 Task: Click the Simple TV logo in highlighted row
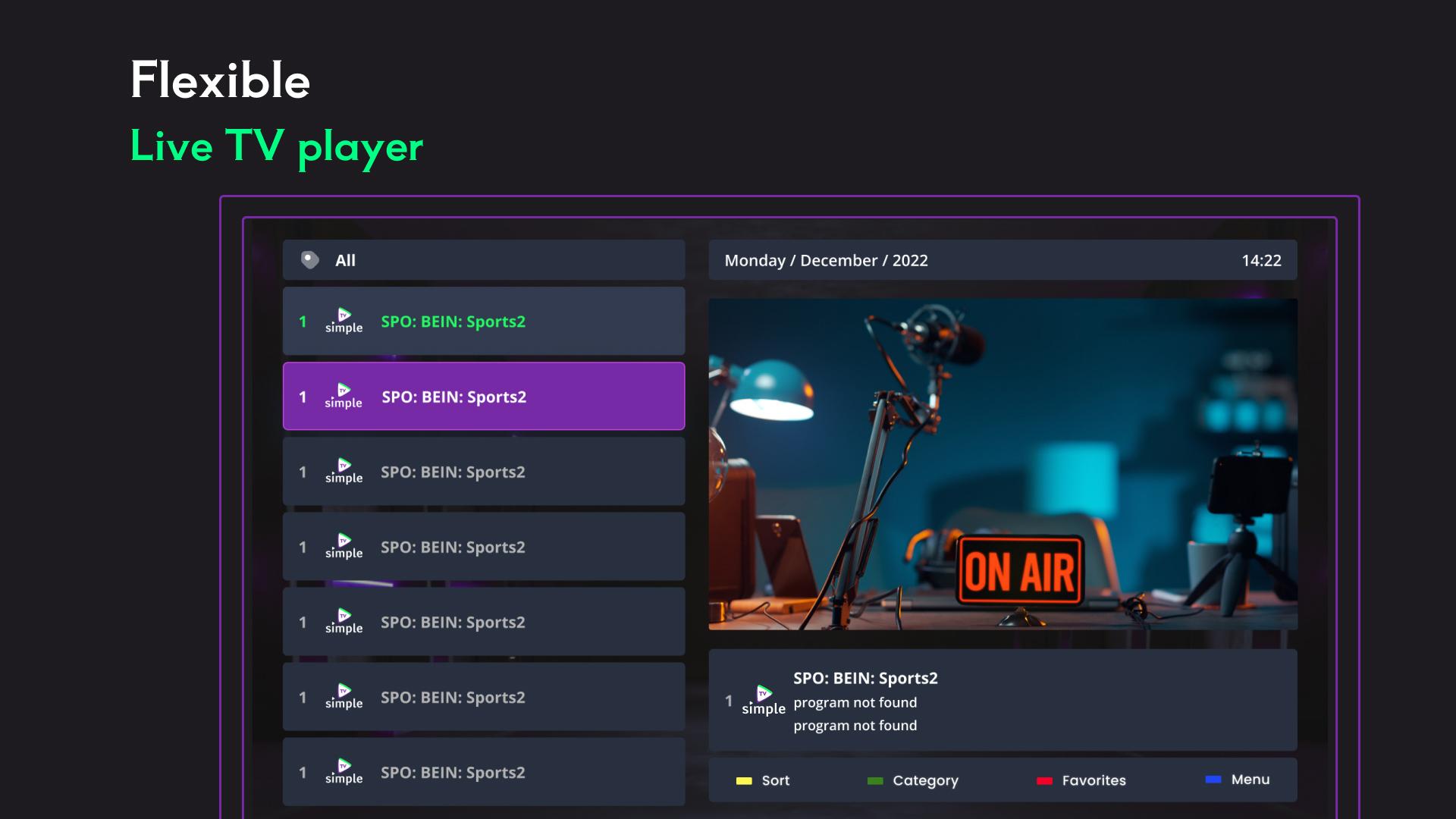[x=344, y=396]
